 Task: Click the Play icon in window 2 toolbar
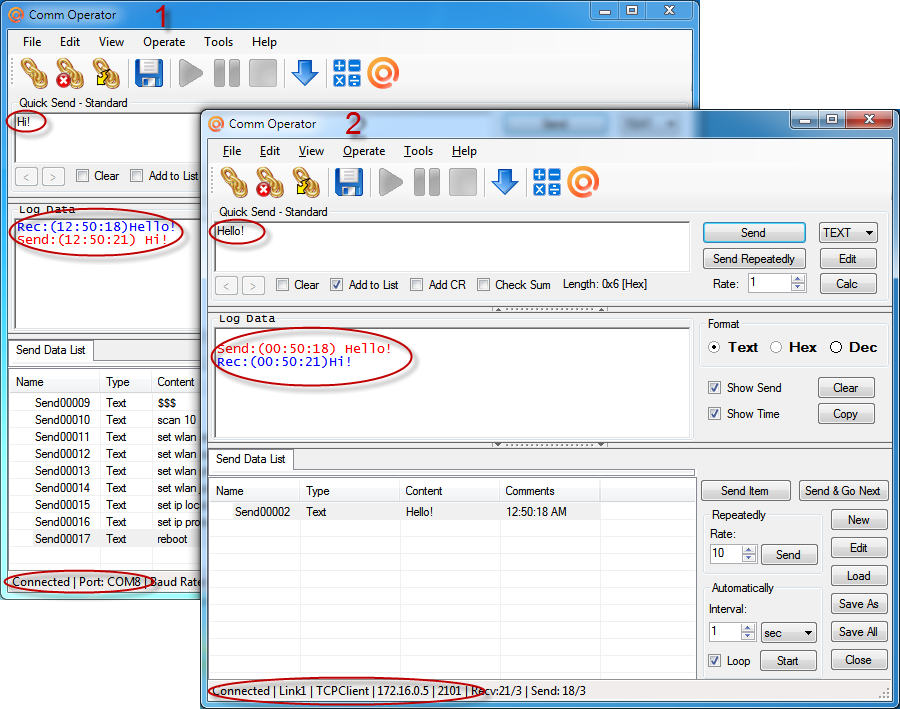pyautogui.click(x=391, y=182)
